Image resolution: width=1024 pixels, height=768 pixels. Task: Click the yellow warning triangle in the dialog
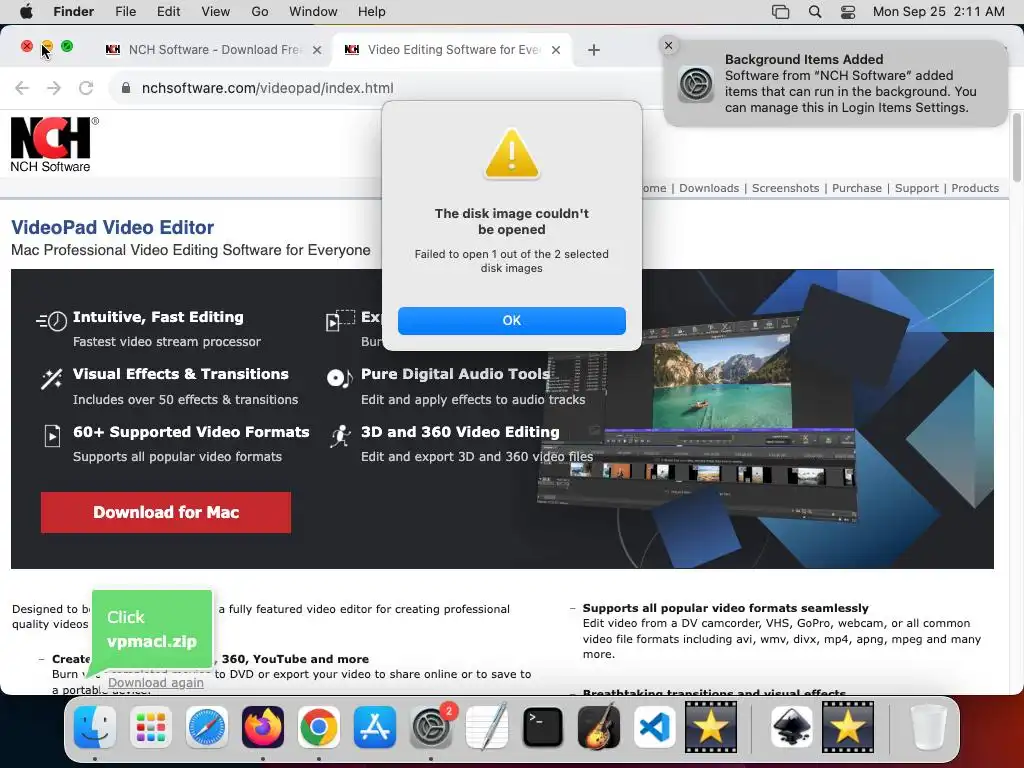pos(511,154)
